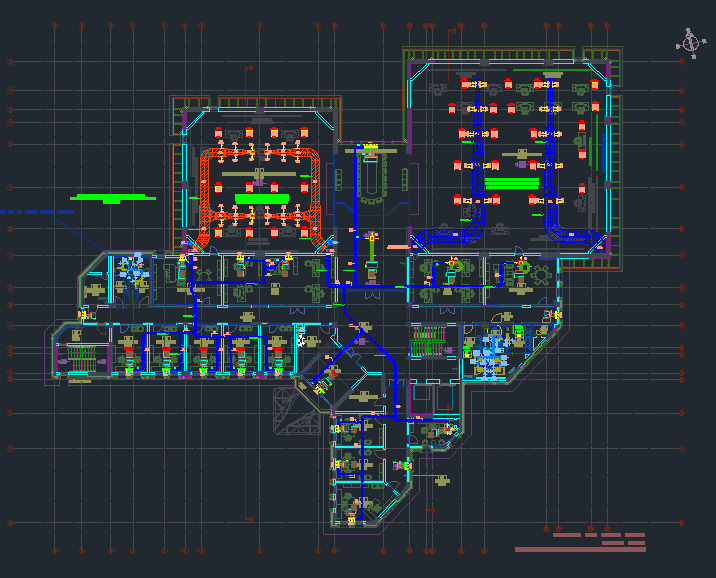This screenshot has width=716, height=578.
Task: Select the green rectangle inside the orange duct loop
Action: [x=261, y=198]
